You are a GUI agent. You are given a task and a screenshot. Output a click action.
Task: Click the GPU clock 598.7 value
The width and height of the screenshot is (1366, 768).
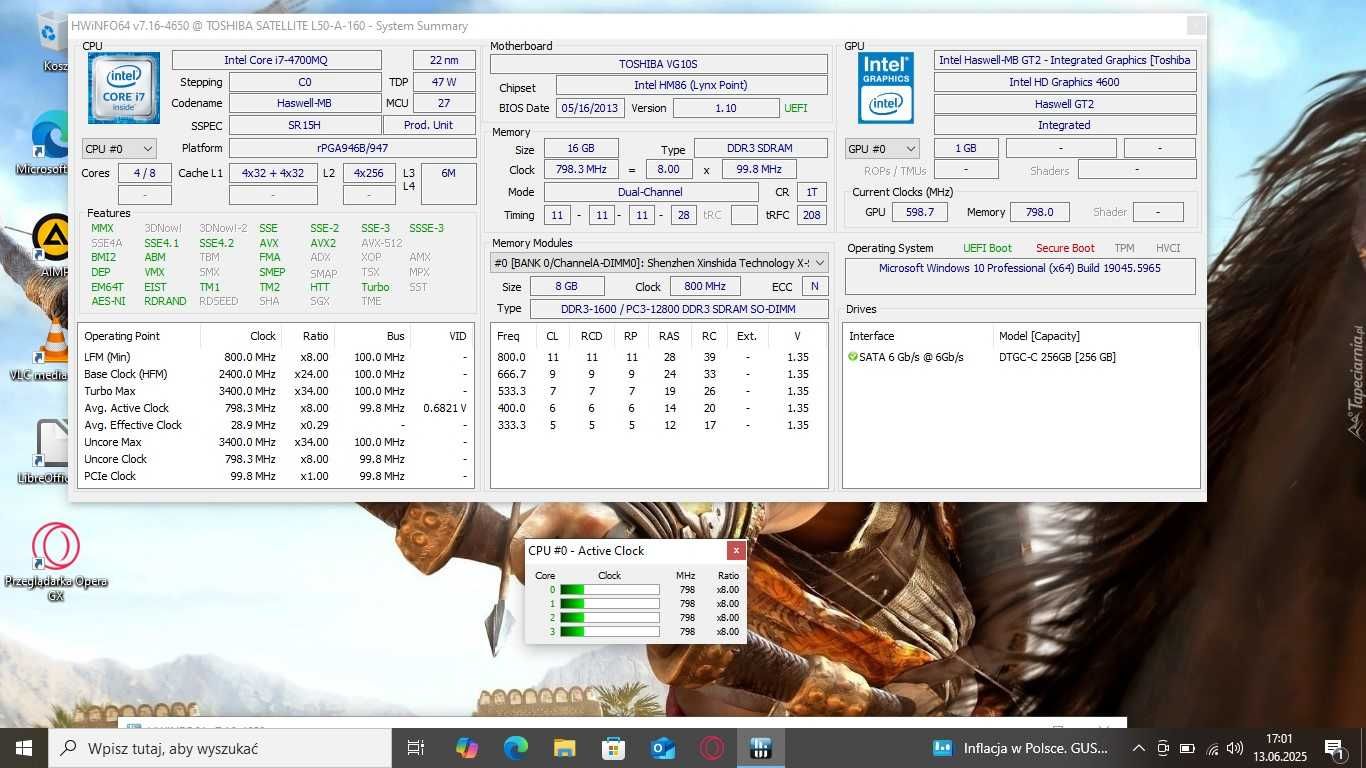click(x=920, y=212)
